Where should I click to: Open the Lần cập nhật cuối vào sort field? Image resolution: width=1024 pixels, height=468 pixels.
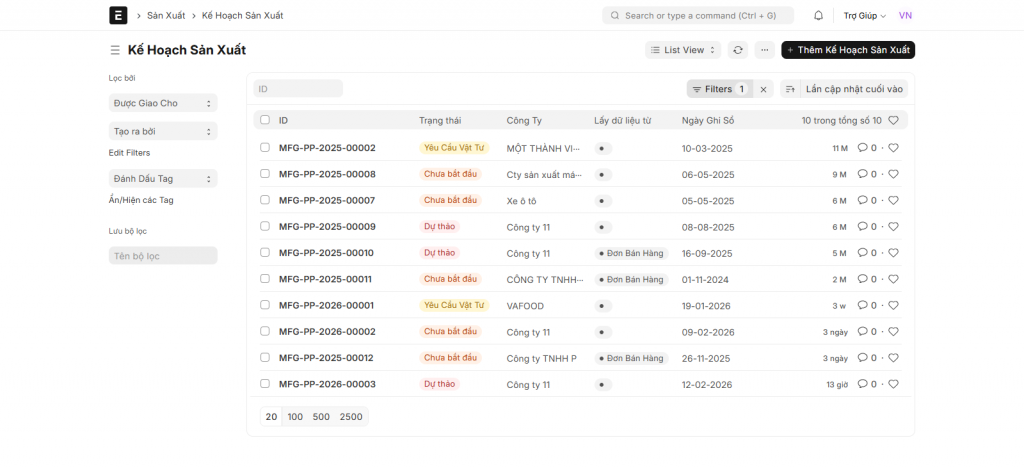click(854, 89)
